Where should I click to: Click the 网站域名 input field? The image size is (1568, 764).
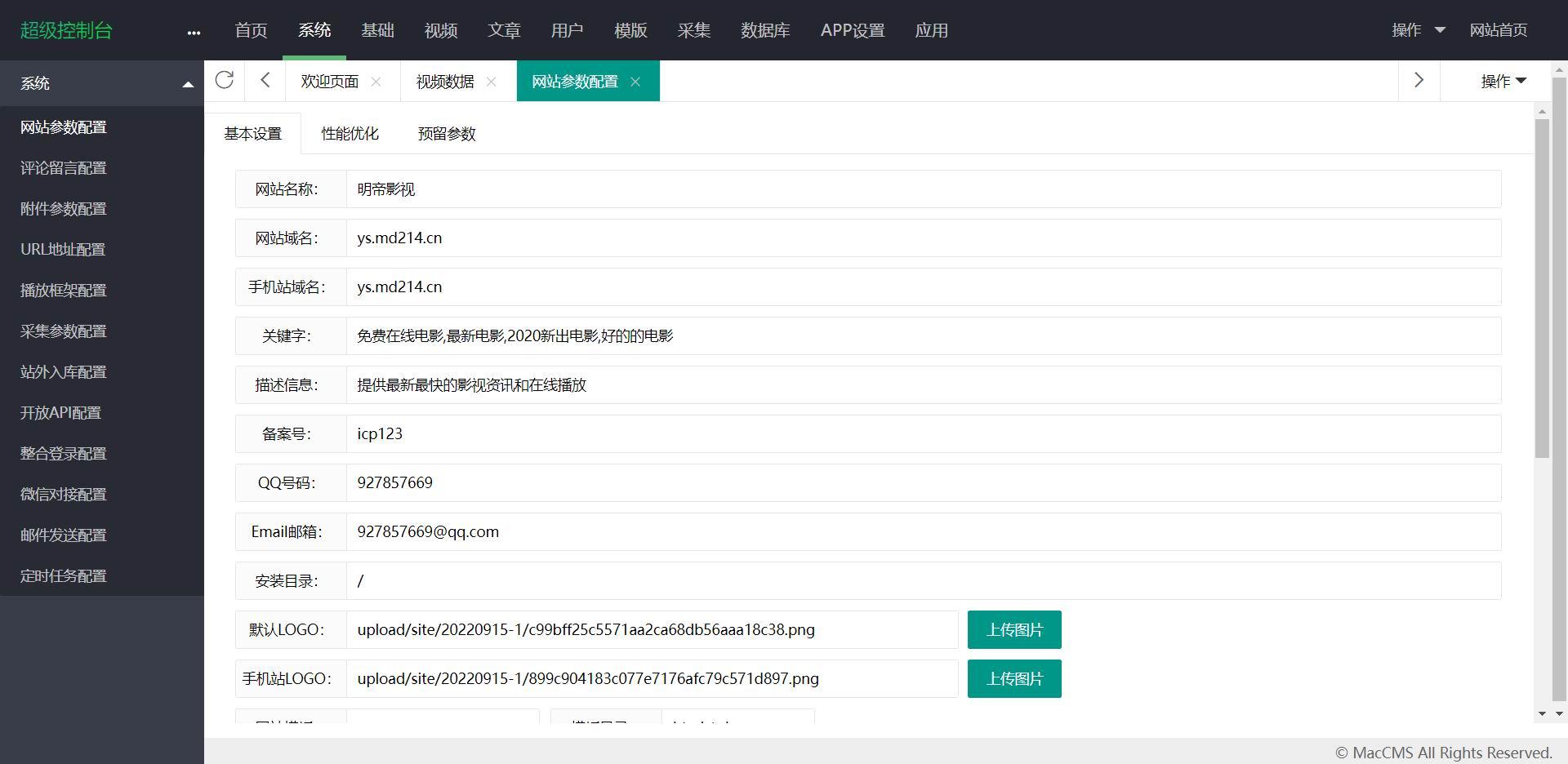[924, 238]
